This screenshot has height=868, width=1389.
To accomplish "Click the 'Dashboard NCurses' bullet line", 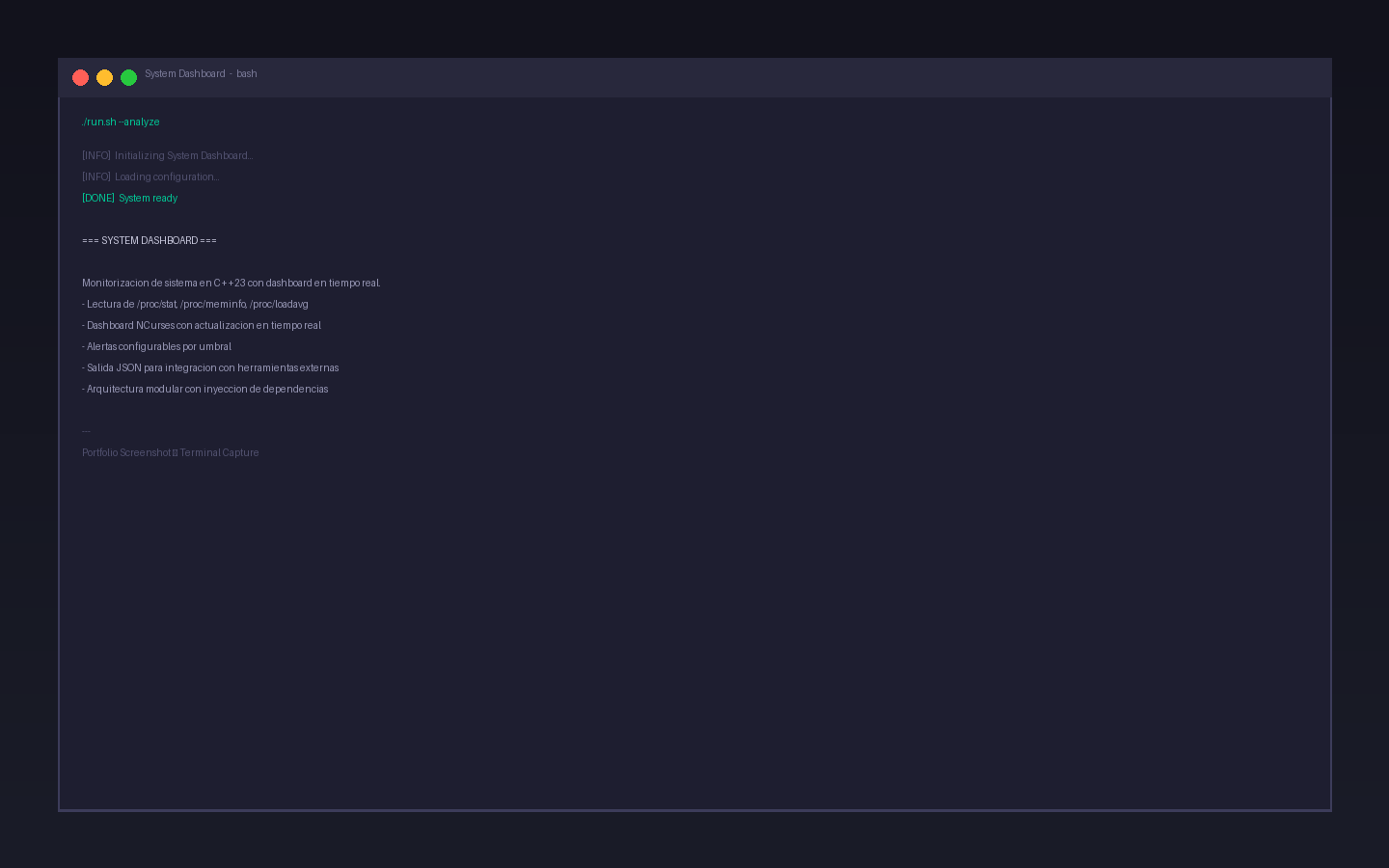I will point(202,325).
